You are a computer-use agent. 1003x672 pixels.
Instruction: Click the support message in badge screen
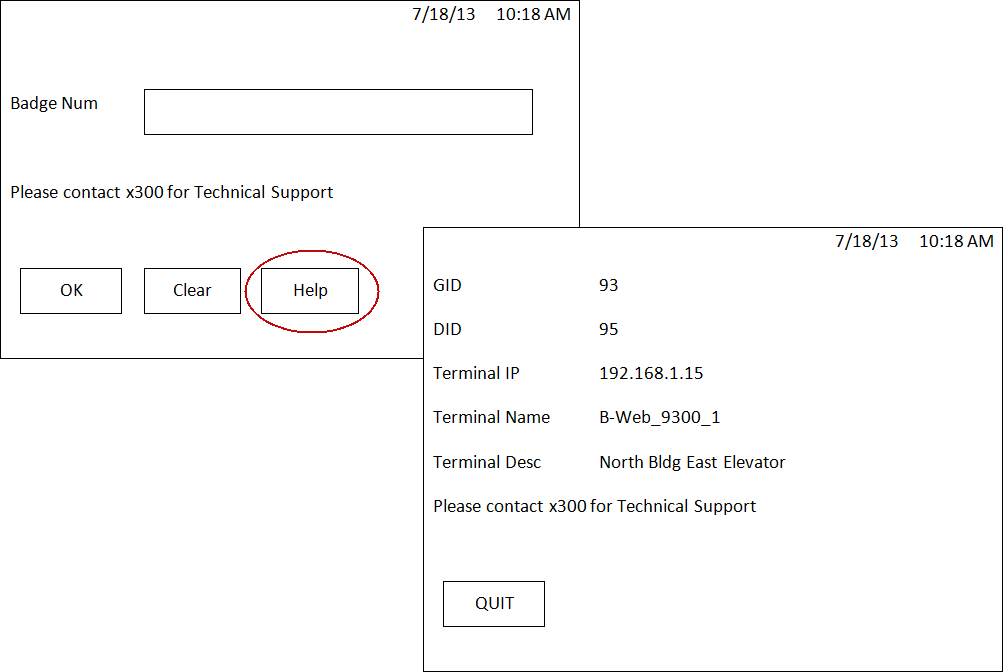pos(171,192)
